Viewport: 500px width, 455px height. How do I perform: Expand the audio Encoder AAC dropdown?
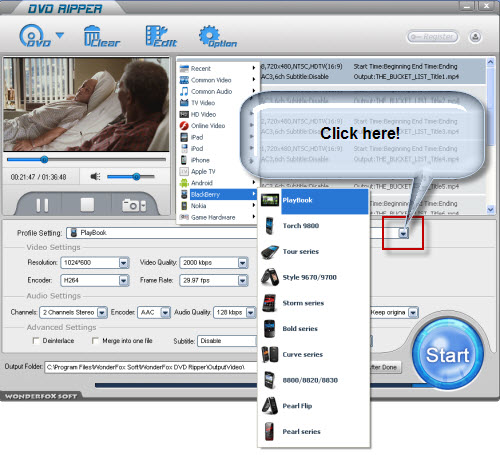tap(165, 312)
